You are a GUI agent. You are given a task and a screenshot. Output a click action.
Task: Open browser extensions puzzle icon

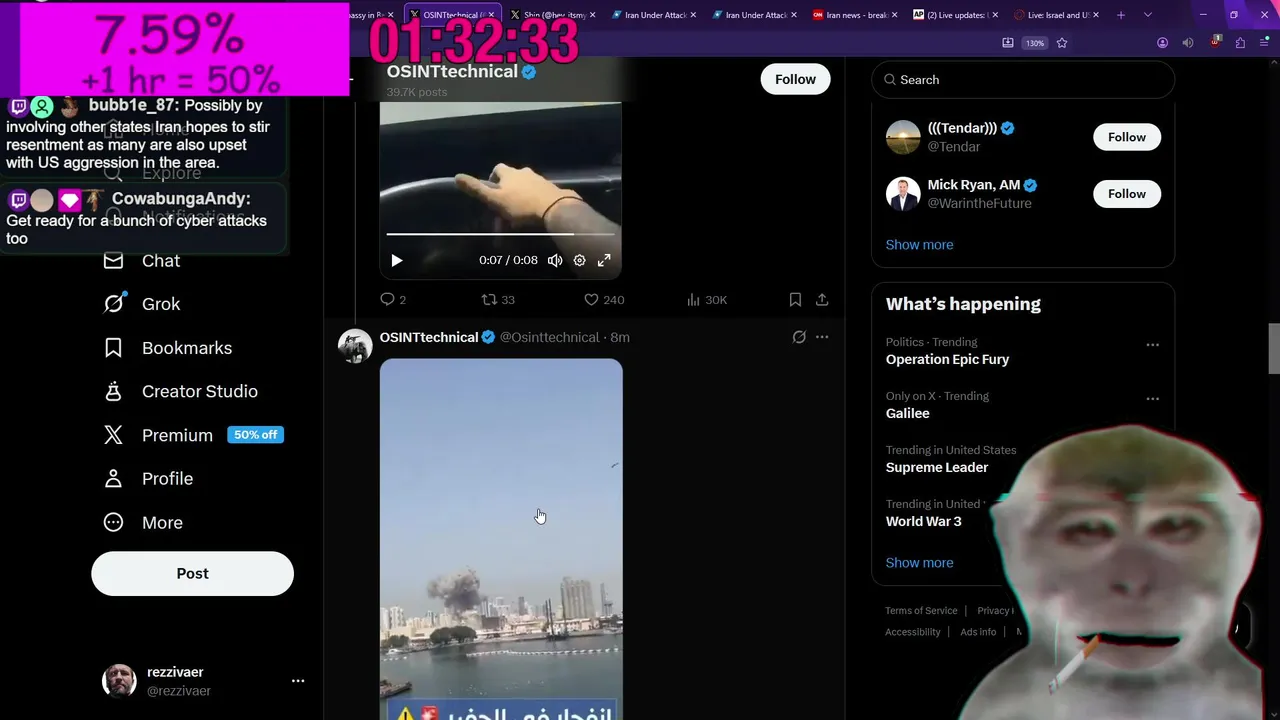click(1240, 43)
